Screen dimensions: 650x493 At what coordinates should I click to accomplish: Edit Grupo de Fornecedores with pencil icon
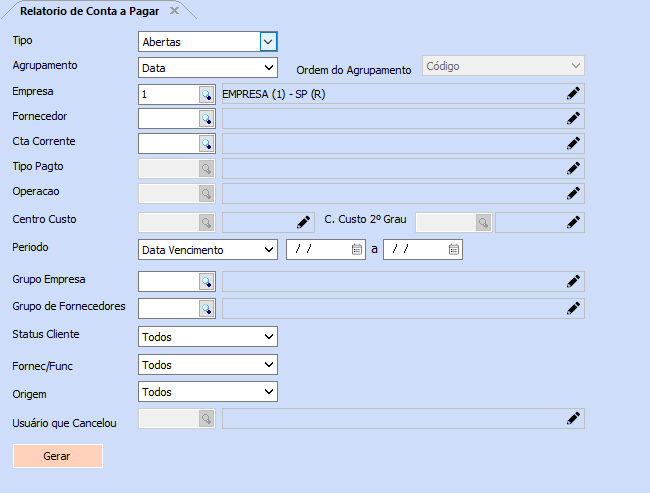coord(573,308)
